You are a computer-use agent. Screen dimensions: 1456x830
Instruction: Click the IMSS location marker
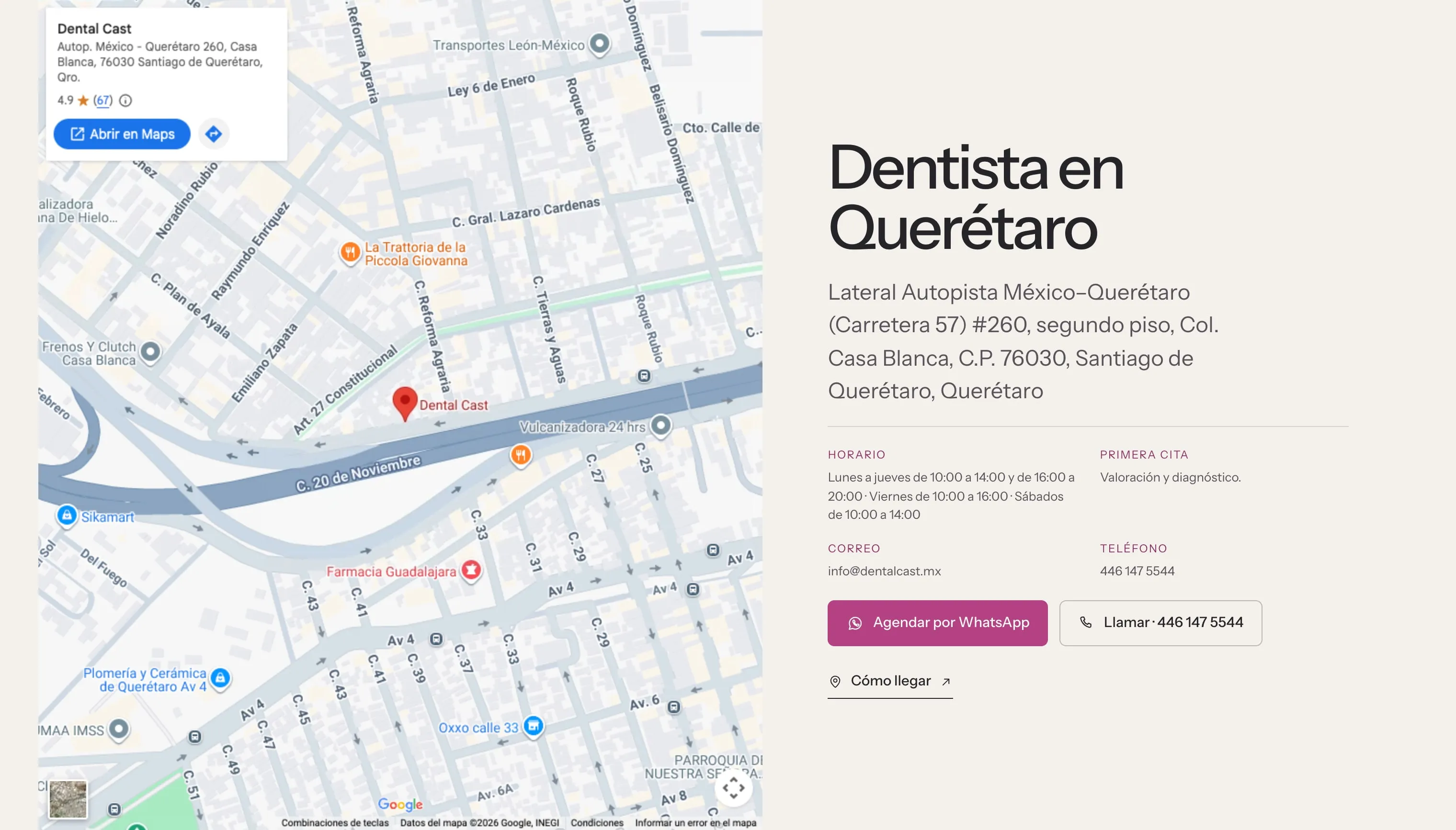[119, 729]
